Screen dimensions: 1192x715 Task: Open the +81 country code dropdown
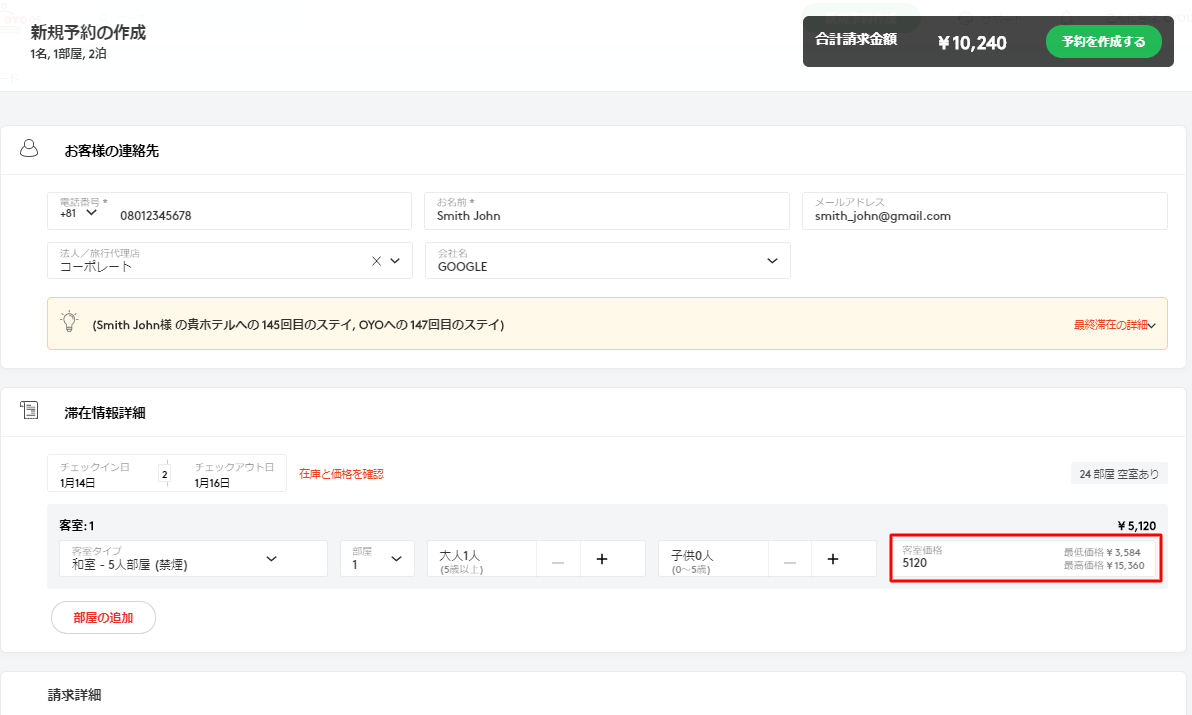pyautogui.click(x=79, y=214)
